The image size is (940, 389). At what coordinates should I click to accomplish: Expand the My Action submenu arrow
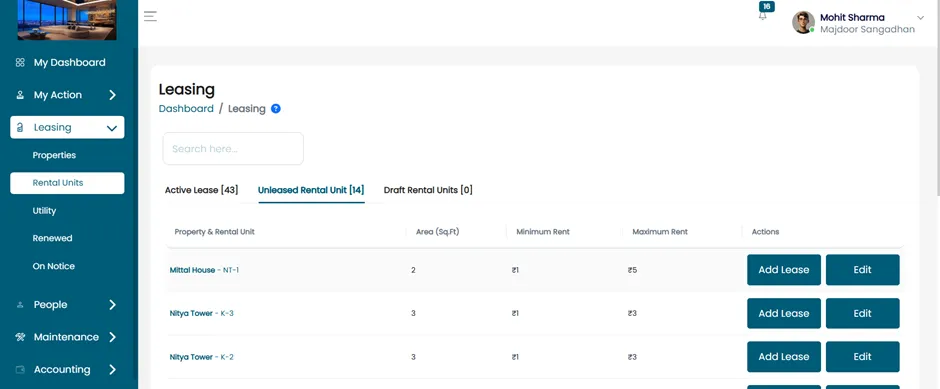(112, 95)
